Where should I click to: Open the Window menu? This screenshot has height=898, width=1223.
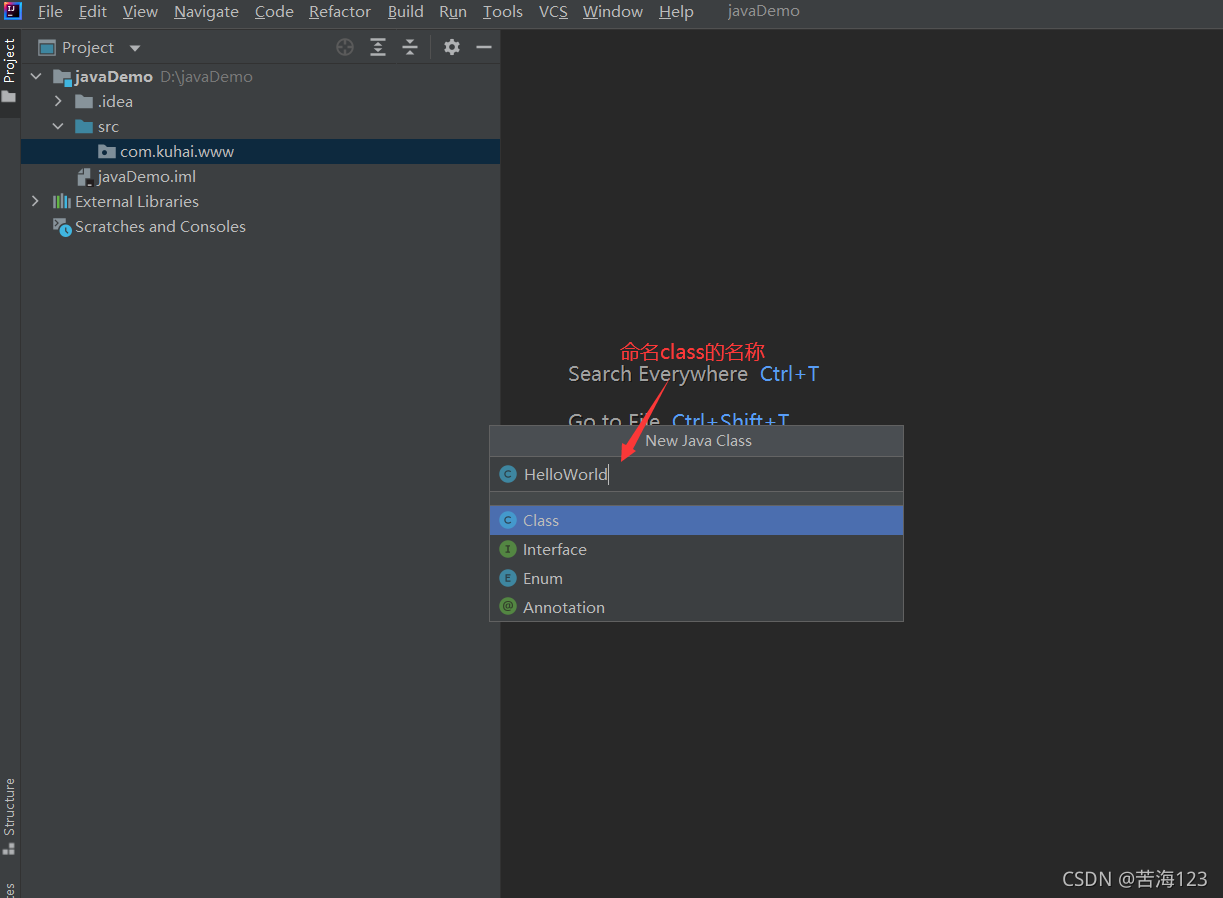pos(613,12)
